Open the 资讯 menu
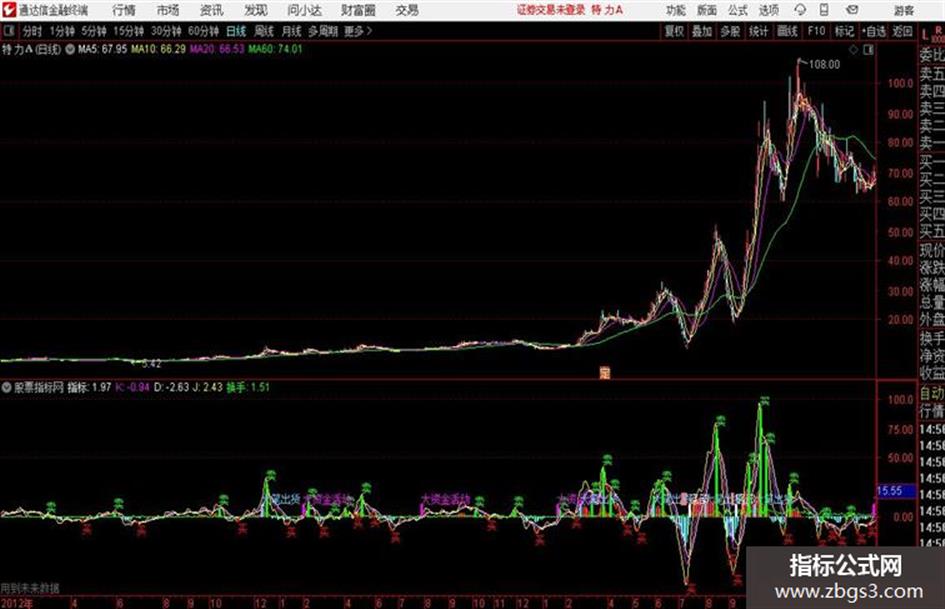945x609 pixels. pos(212,10)
